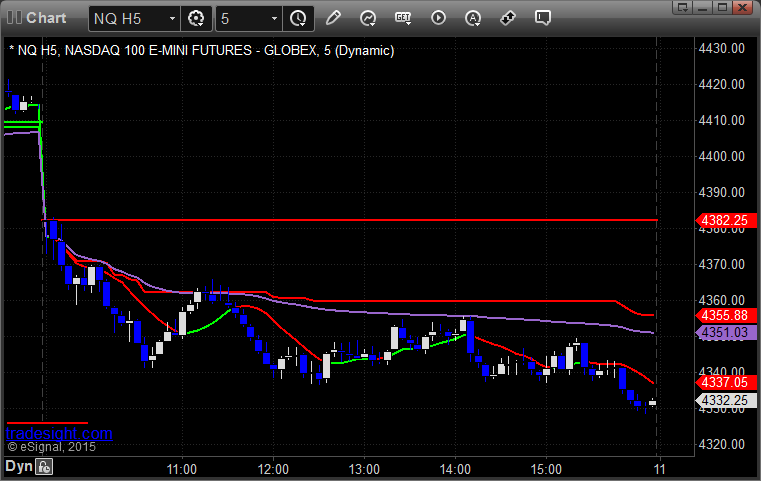The height and width of the screenshot is (481, 761).
Task: Click the date label 11 on time axis
Action: point(659,469)
